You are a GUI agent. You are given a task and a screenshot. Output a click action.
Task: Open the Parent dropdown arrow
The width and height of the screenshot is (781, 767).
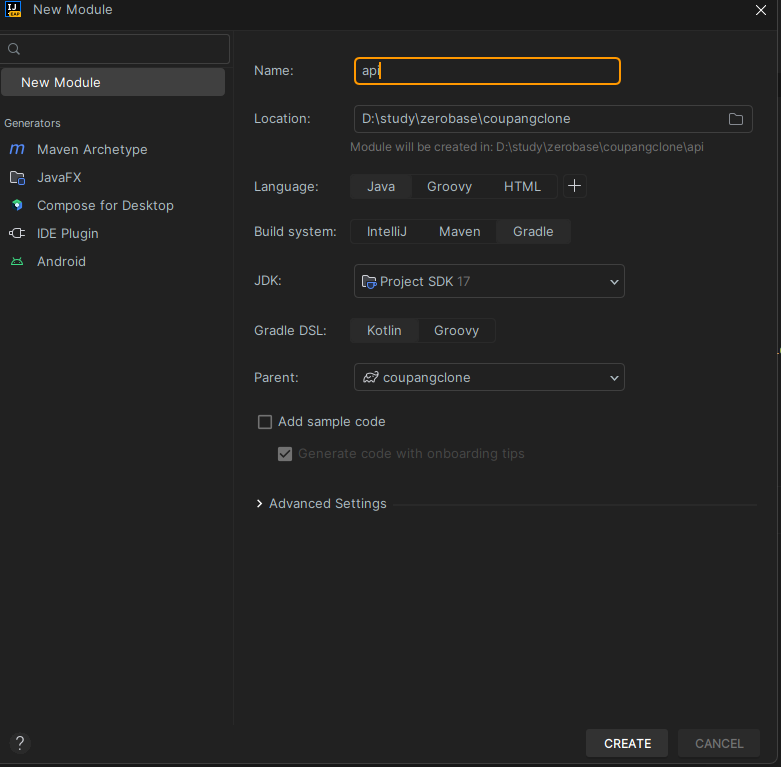tap(614, 378)
